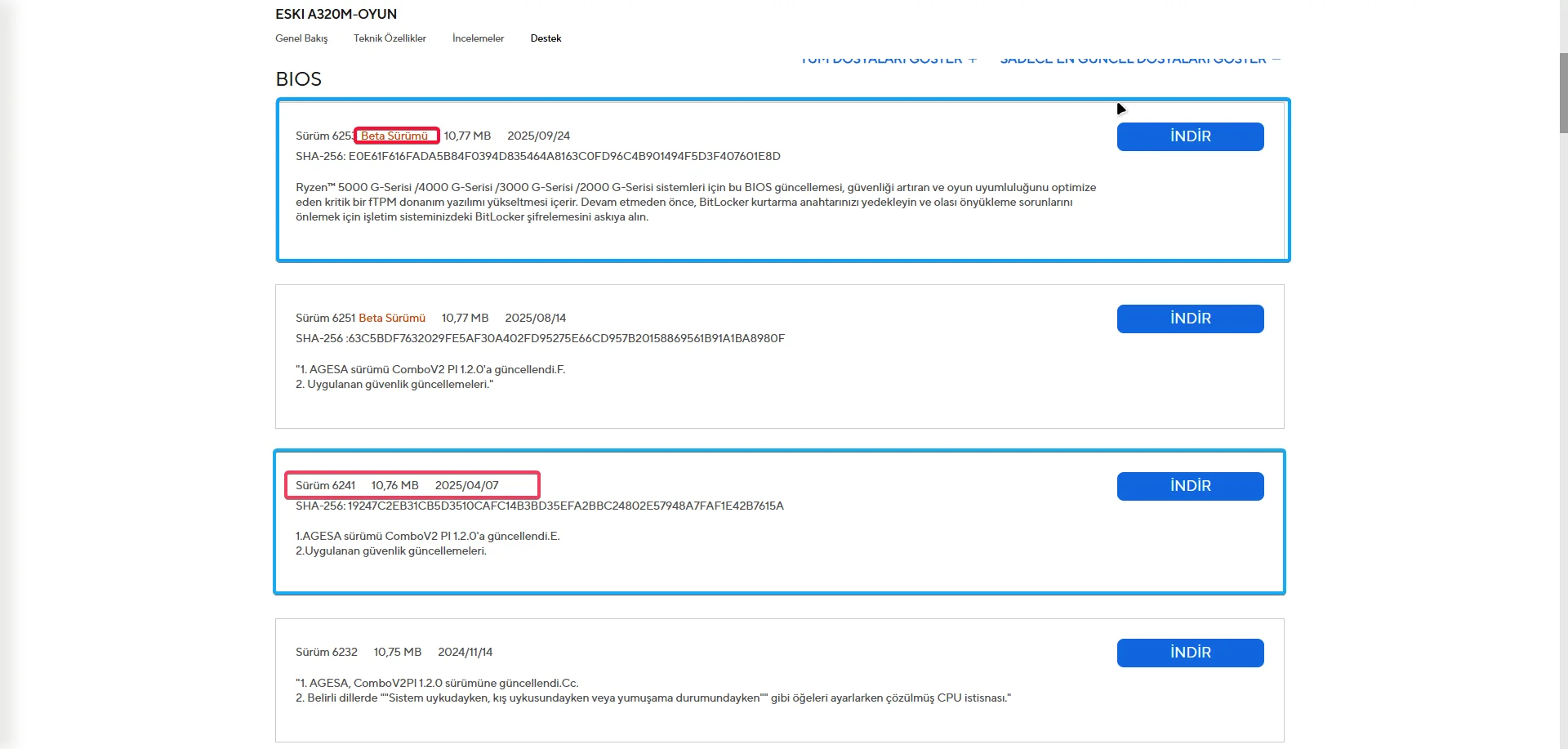Click the 10,77 MB size of Sürüm 6251

[x=465, y=318]
